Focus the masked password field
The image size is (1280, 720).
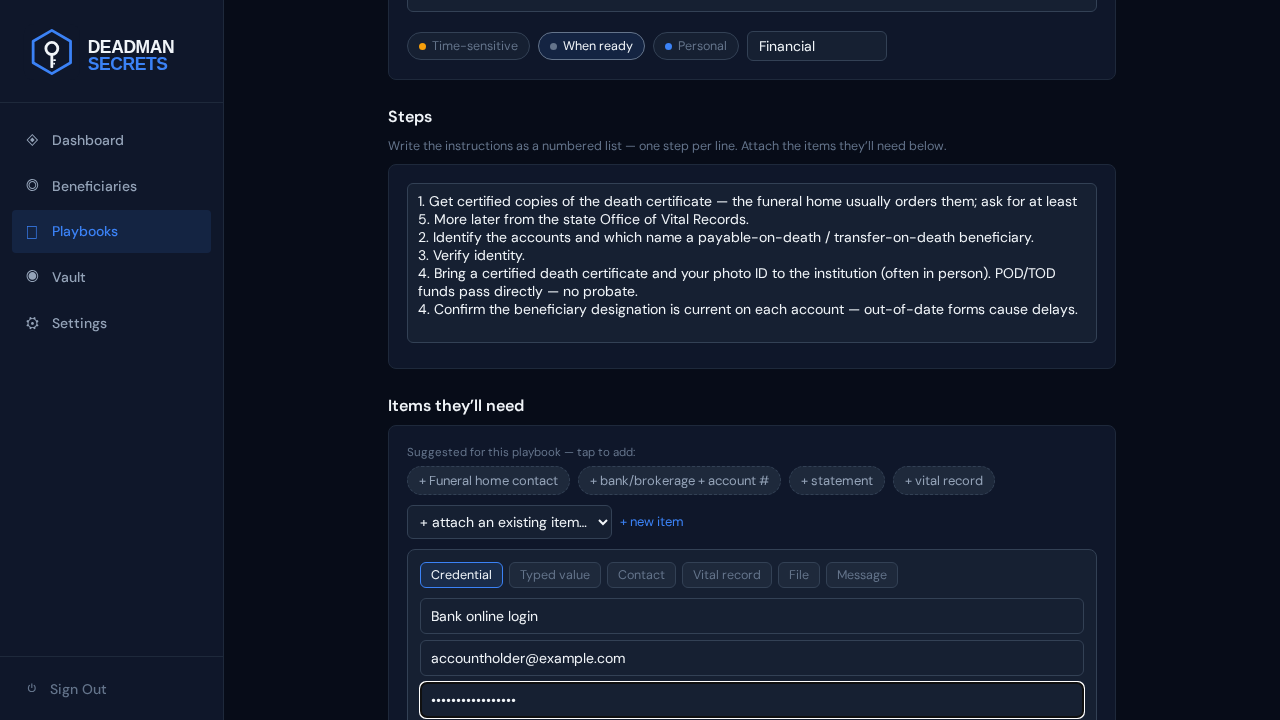(x=752, y=700)
